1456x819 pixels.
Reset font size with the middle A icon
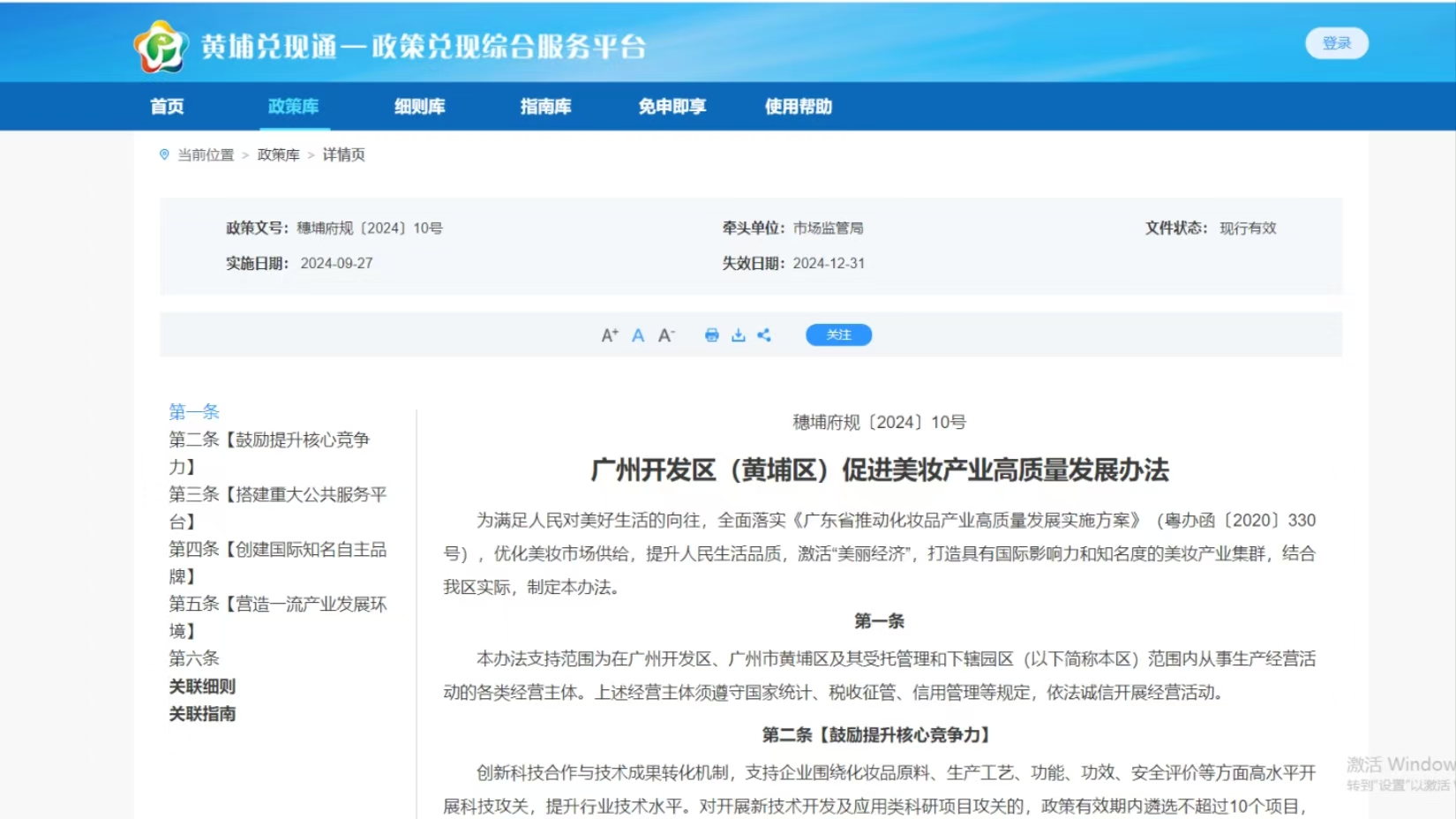click(x=638, y=335)
